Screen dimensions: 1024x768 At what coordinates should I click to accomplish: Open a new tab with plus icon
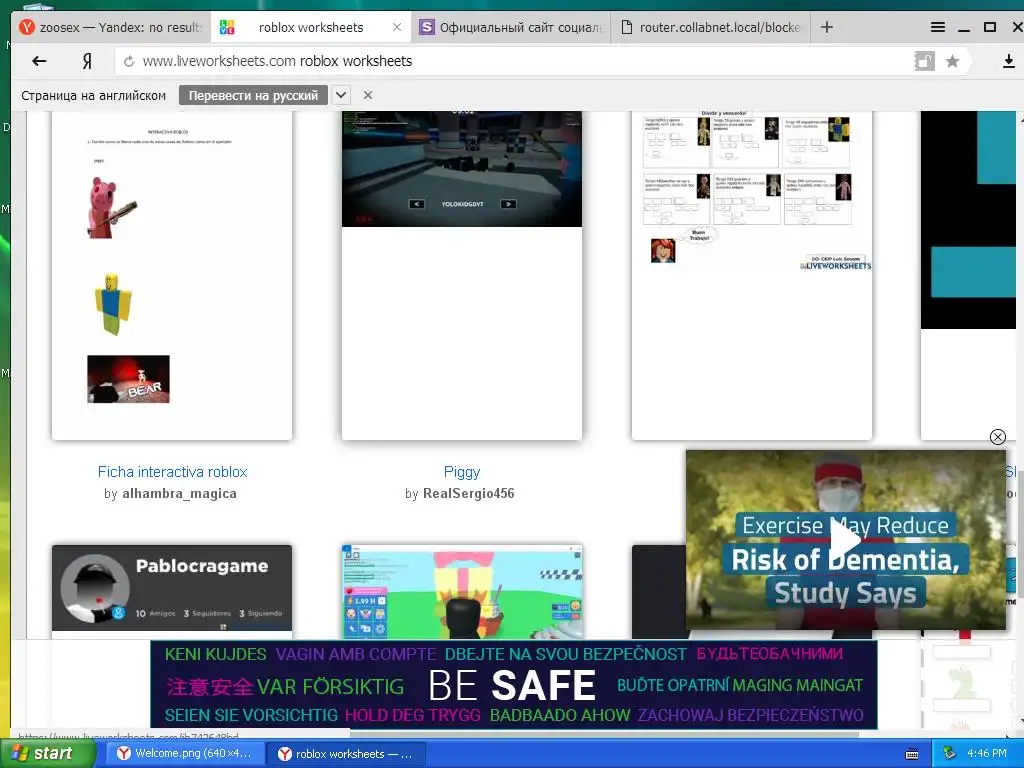(x=827, y=27)
